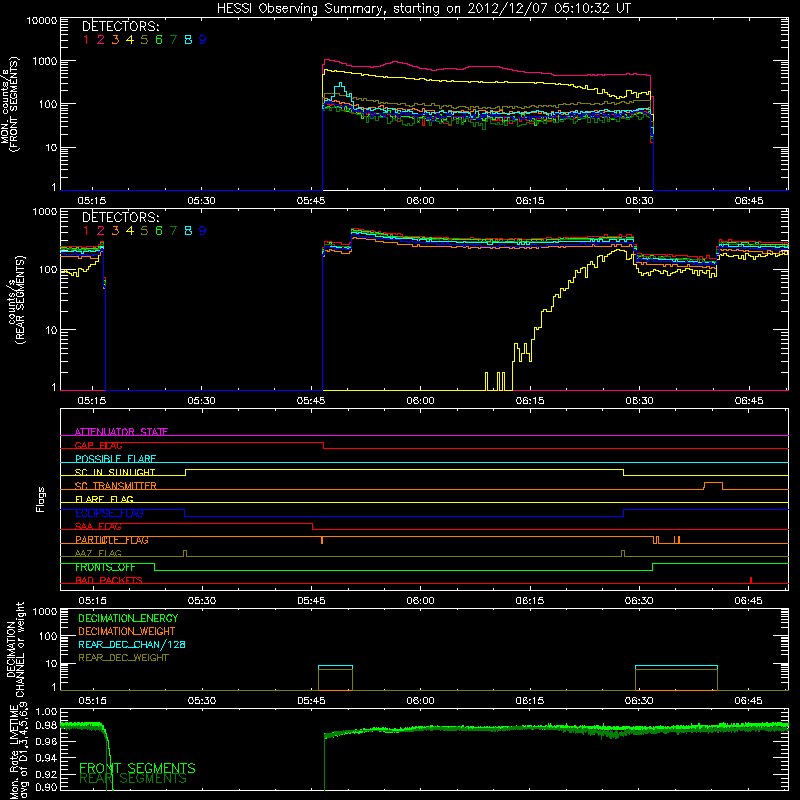Choose detector number 9 in front segments legend
The height and width of the screenshot is (800, 800).
tap(203, 40)
